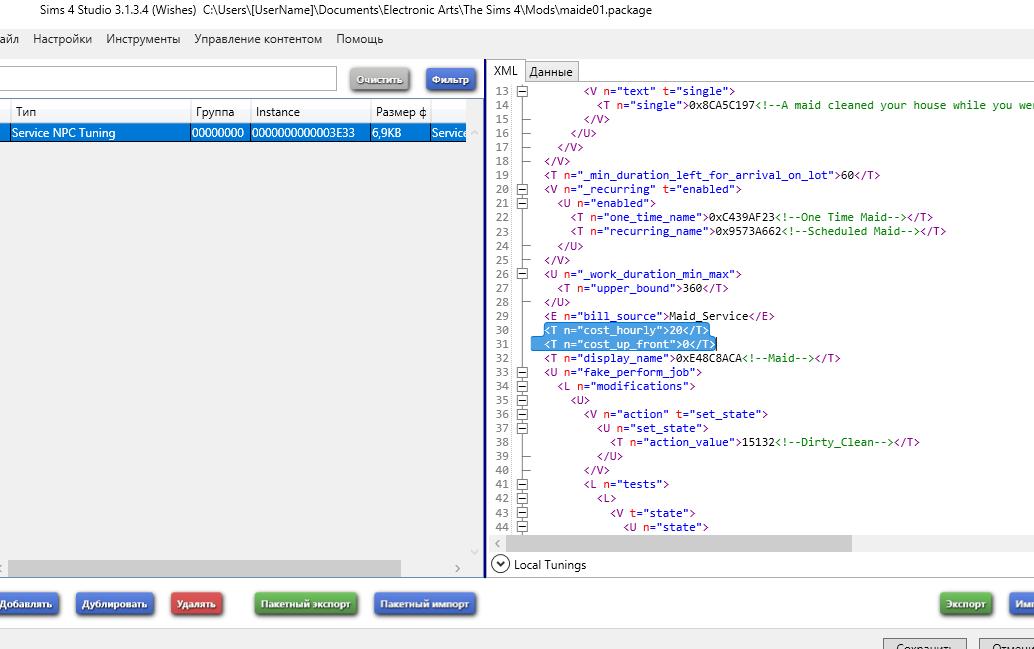Viewport: 1034px width, 649px height.
Task: Open the Настройки menu
Action: [62, 39]
